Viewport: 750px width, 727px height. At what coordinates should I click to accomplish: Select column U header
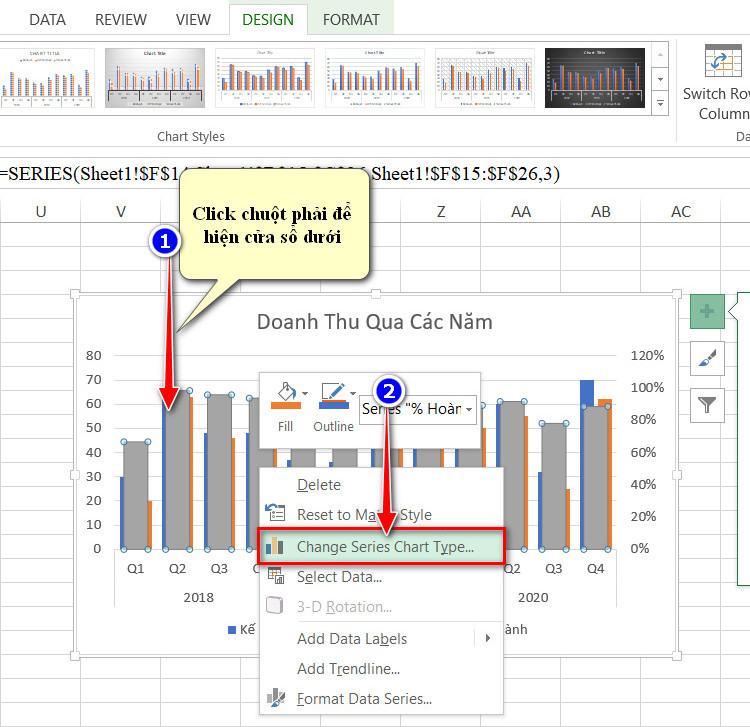coord(41,211)
